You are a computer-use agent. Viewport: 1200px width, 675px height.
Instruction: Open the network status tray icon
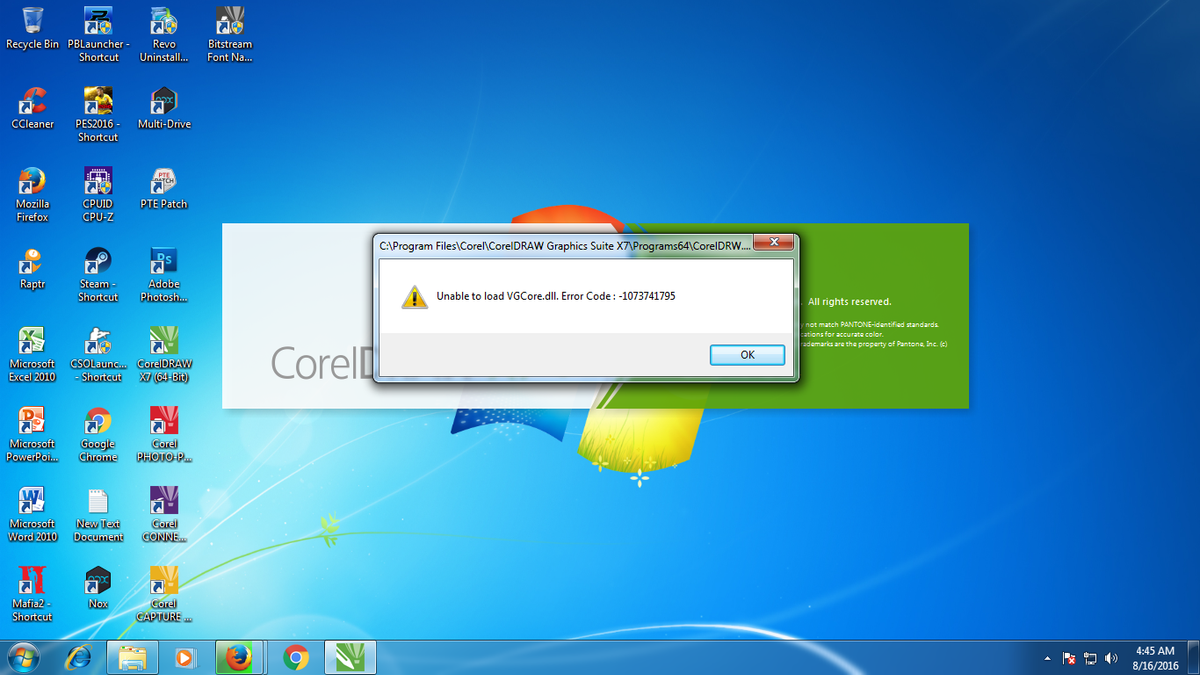[x=1090, y=658]
